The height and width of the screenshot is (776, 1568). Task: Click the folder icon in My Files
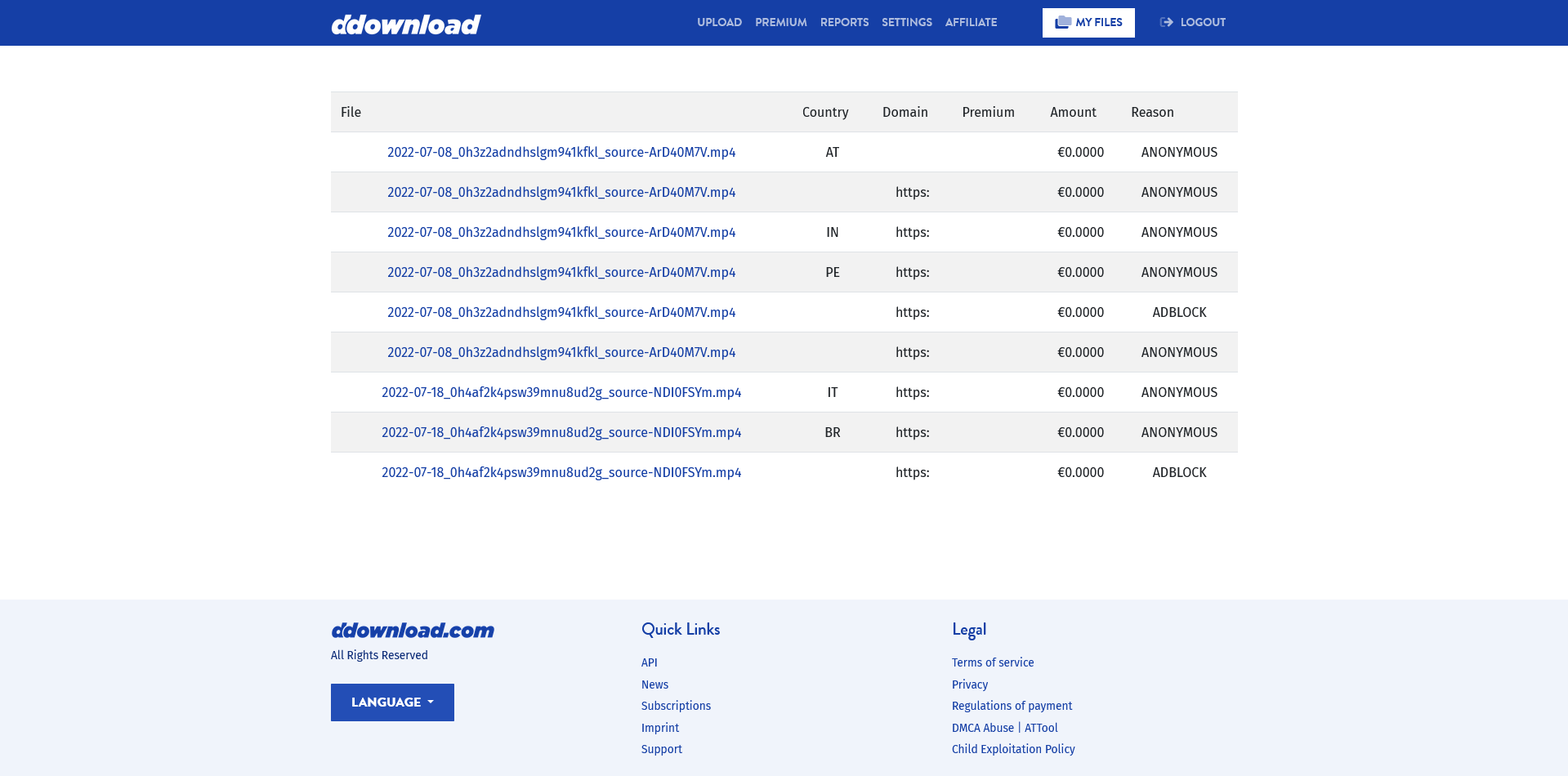1062,22
